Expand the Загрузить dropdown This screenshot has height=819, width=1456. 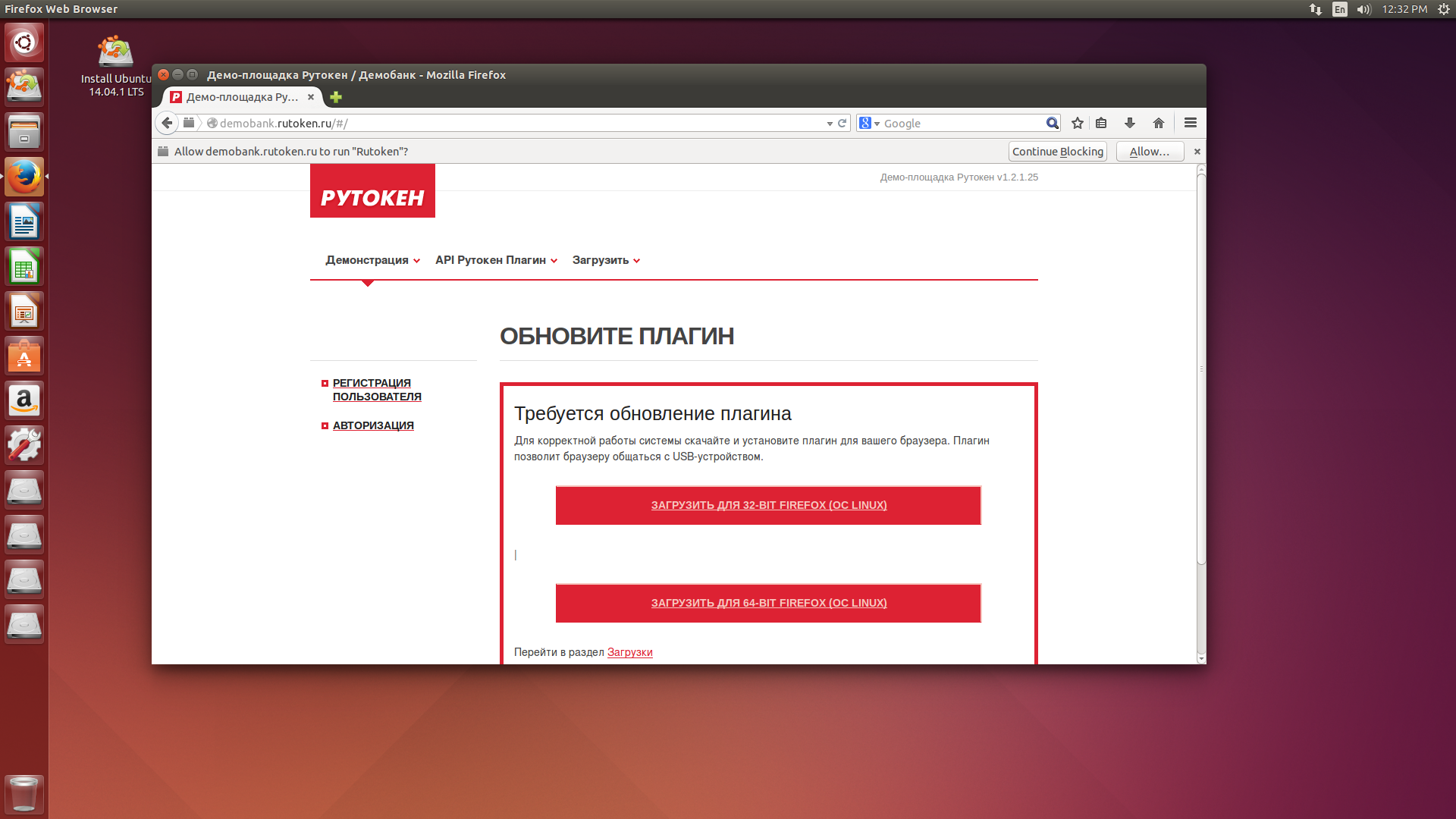[x=602, y=260]
